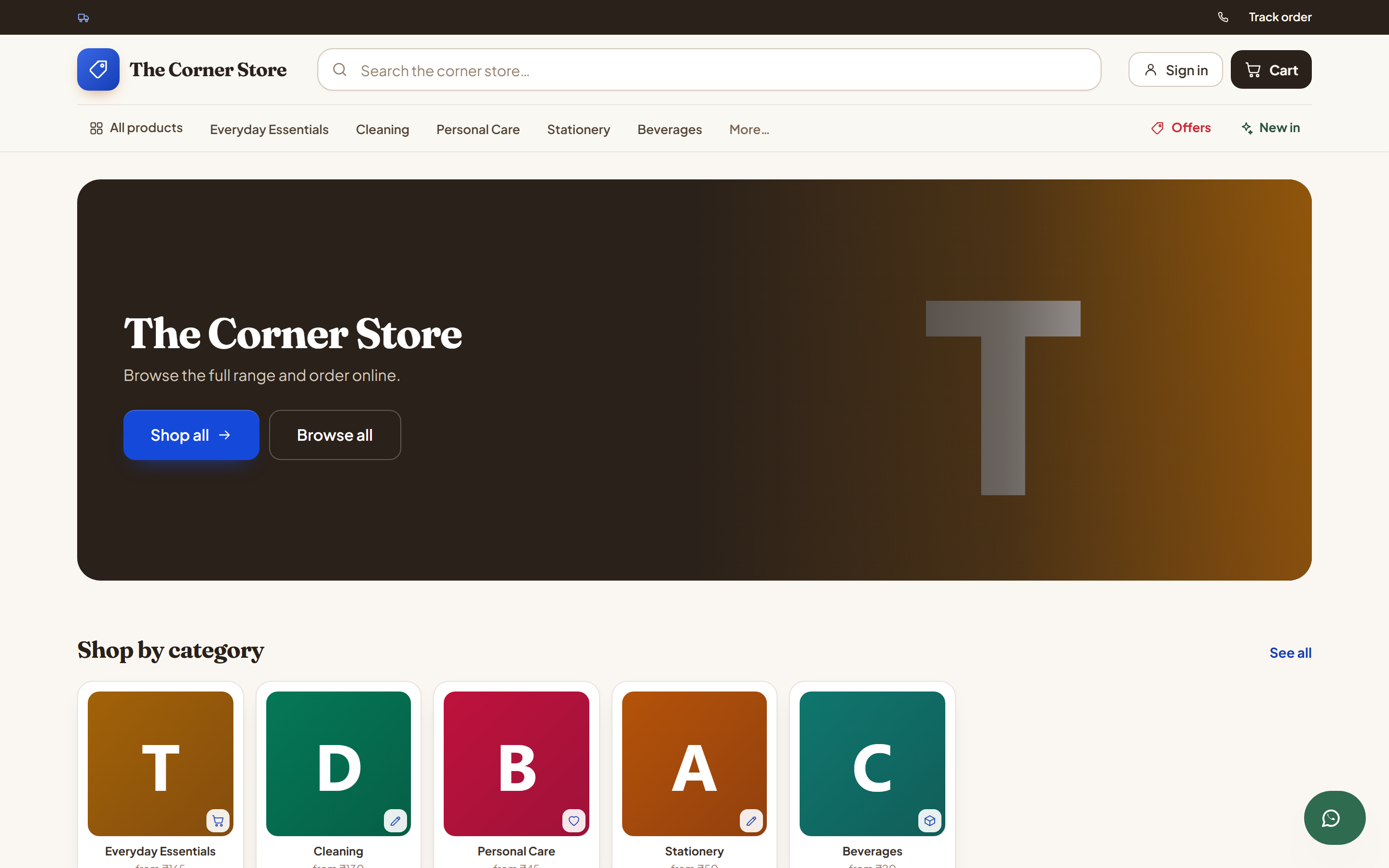Image resolution: width=1389 pixels, height=868 pixels.
Task: Click the phone icon in top bar
Action: pos(1223,17)
